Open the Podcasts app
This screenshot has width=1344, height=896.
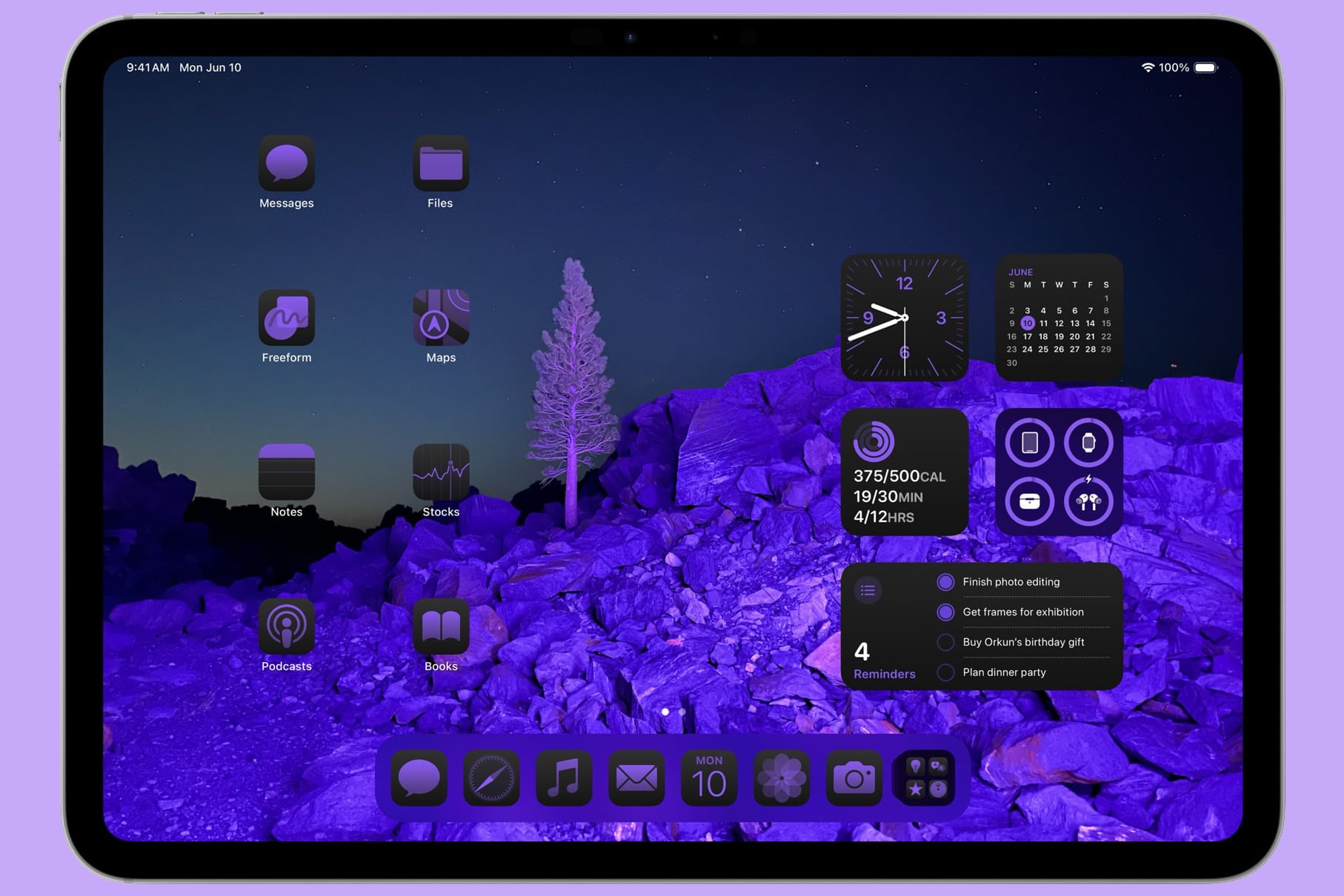(x=286, y=626)
